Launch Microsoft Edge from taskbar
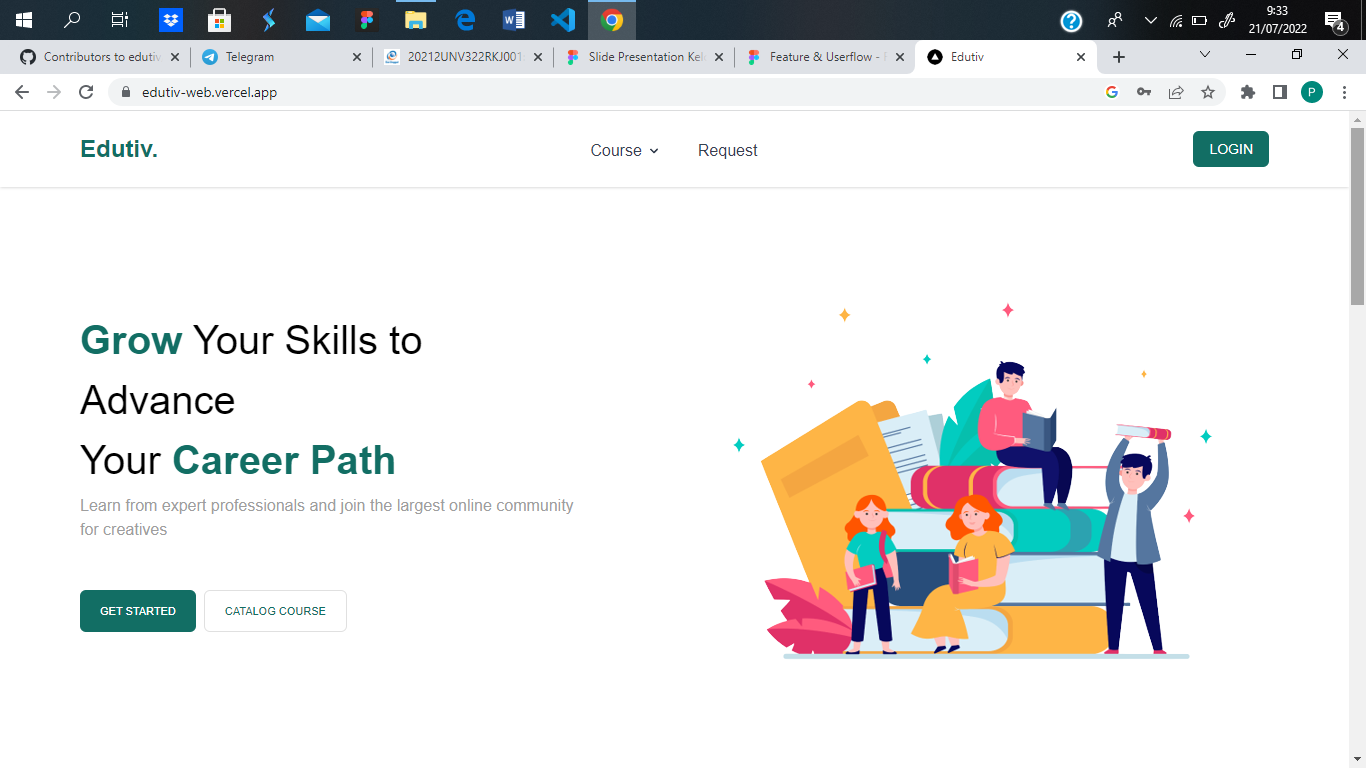This screenshot has height=768, width=1366. click(x=465, y=20)
